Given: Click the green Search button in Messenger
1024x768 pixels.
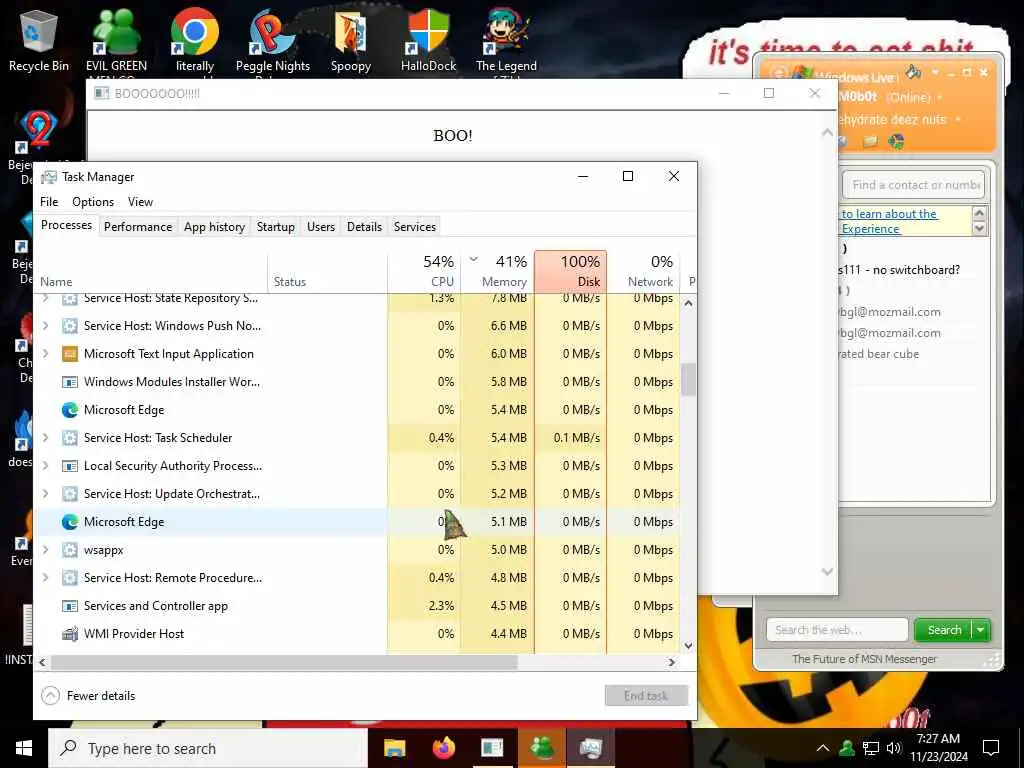Looking at the screenshot, I should (944, 630).
